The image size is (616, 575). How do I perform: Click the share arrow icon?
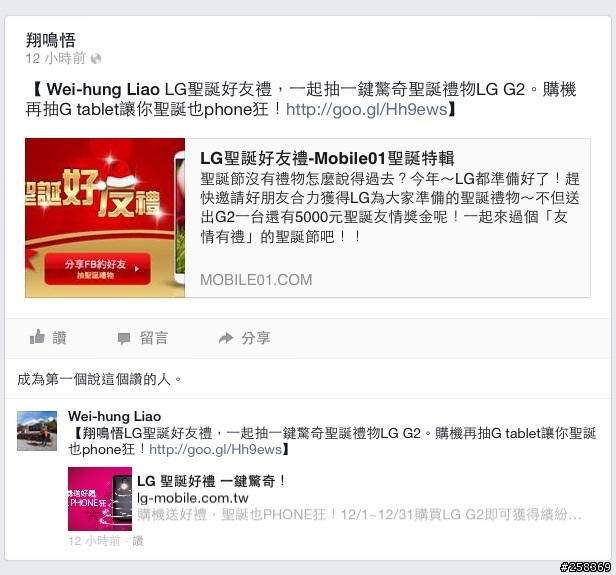[226, 338]
